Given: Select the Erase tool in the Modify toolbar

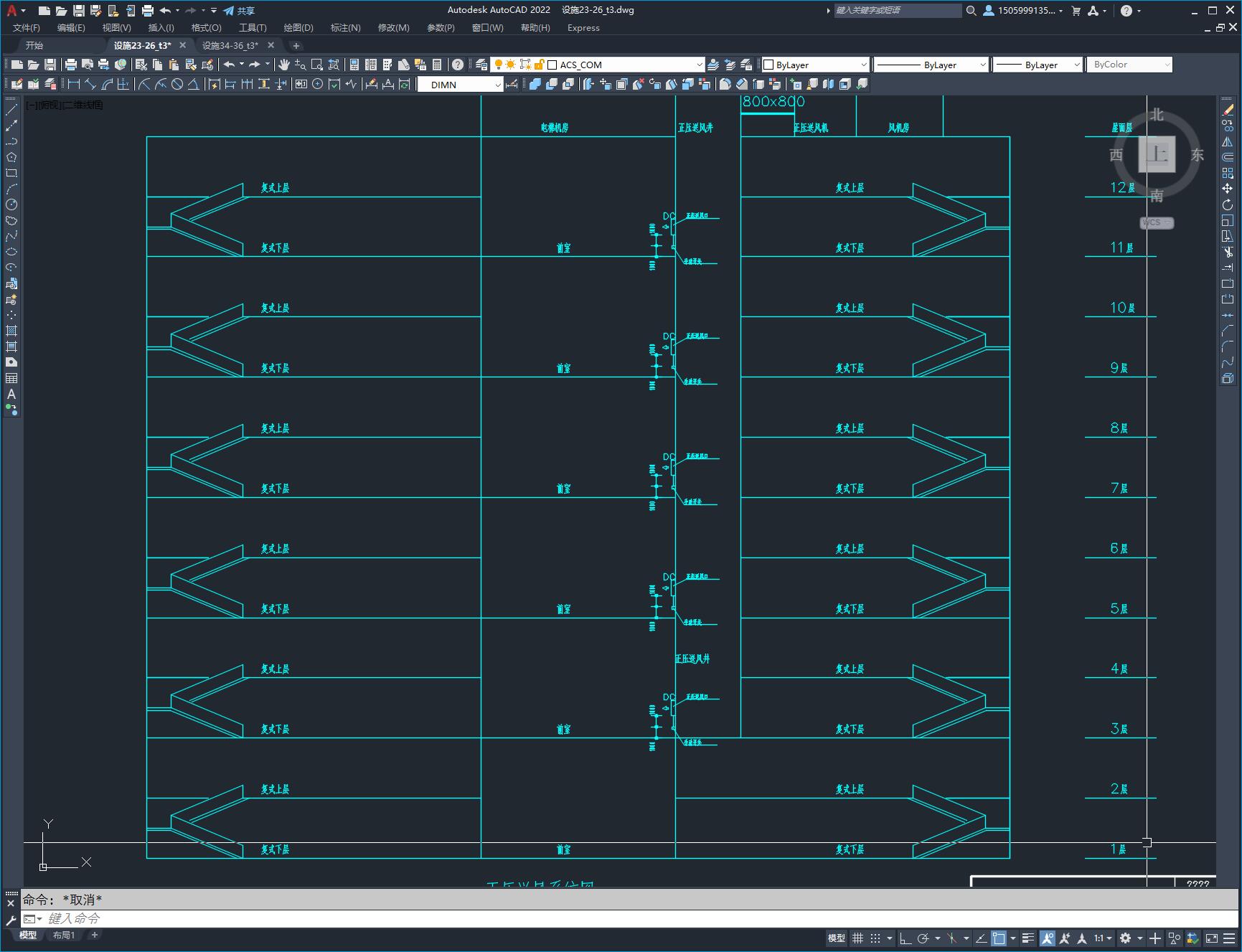Looking at the screenshot, I should (1228, 110).
